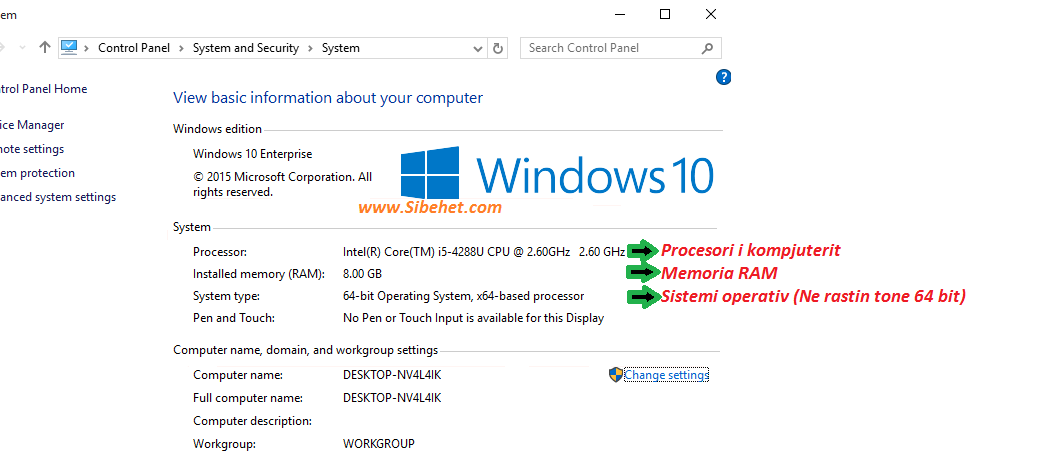Click the 64-bit Operating System value
This screenshot has height=471, width=1050.
click(463, 296)
